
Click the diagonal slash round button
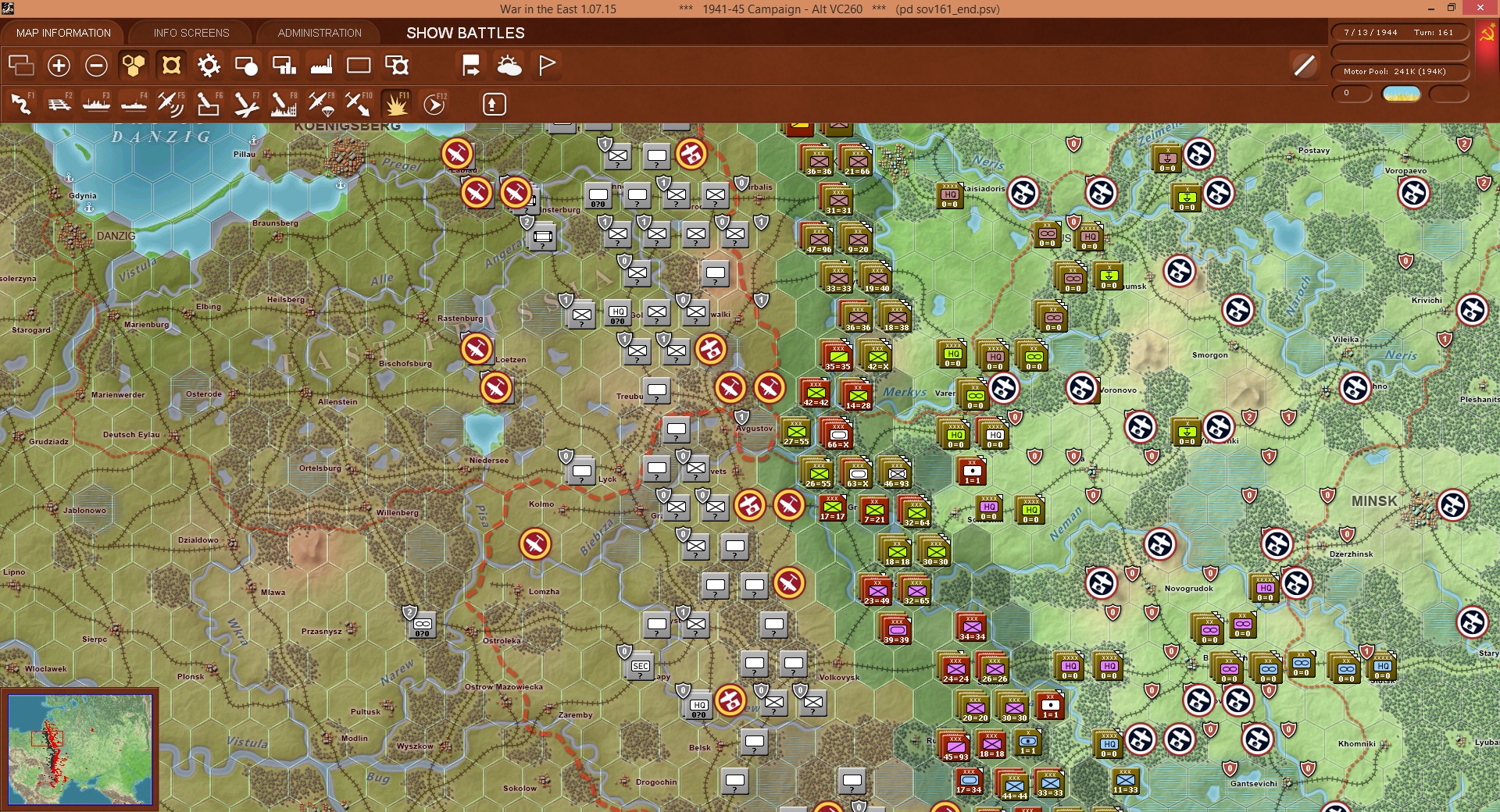tap(1304, 66)
